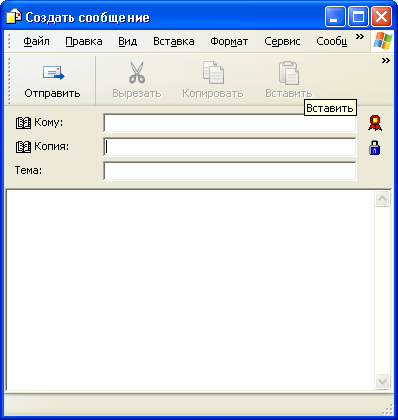Click inside the message body area
The height and width of the screenshot is (420, 398).
pos(190,290)
